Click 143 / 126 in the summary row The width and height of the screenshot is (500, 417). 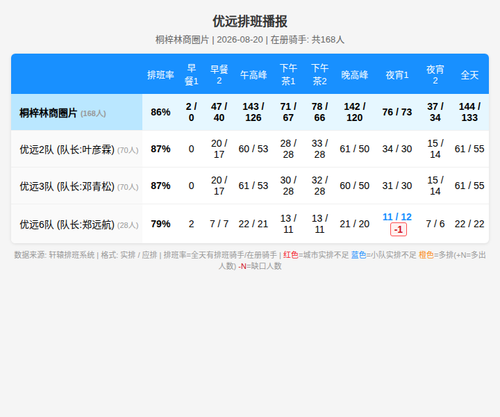pos(253,112)
